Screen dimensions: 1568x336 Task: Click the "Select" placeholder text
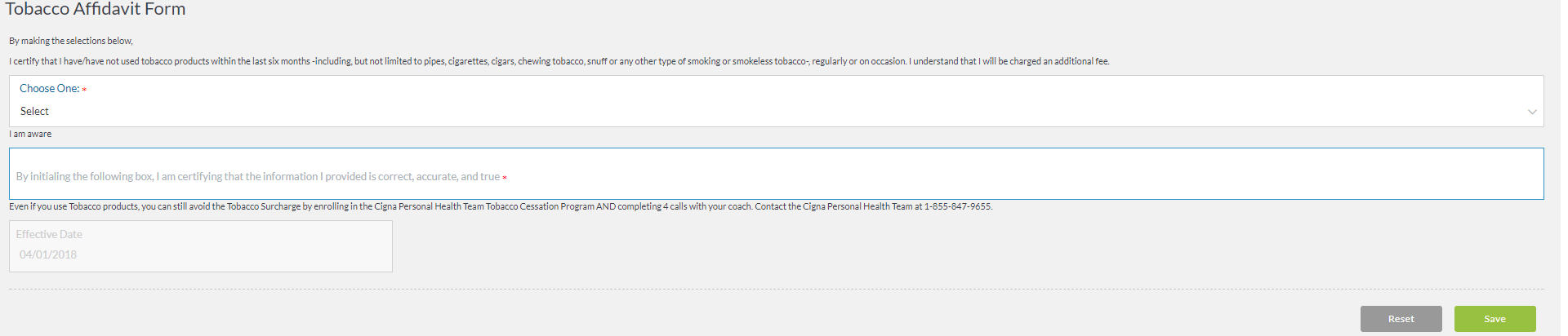pos(34,112)
